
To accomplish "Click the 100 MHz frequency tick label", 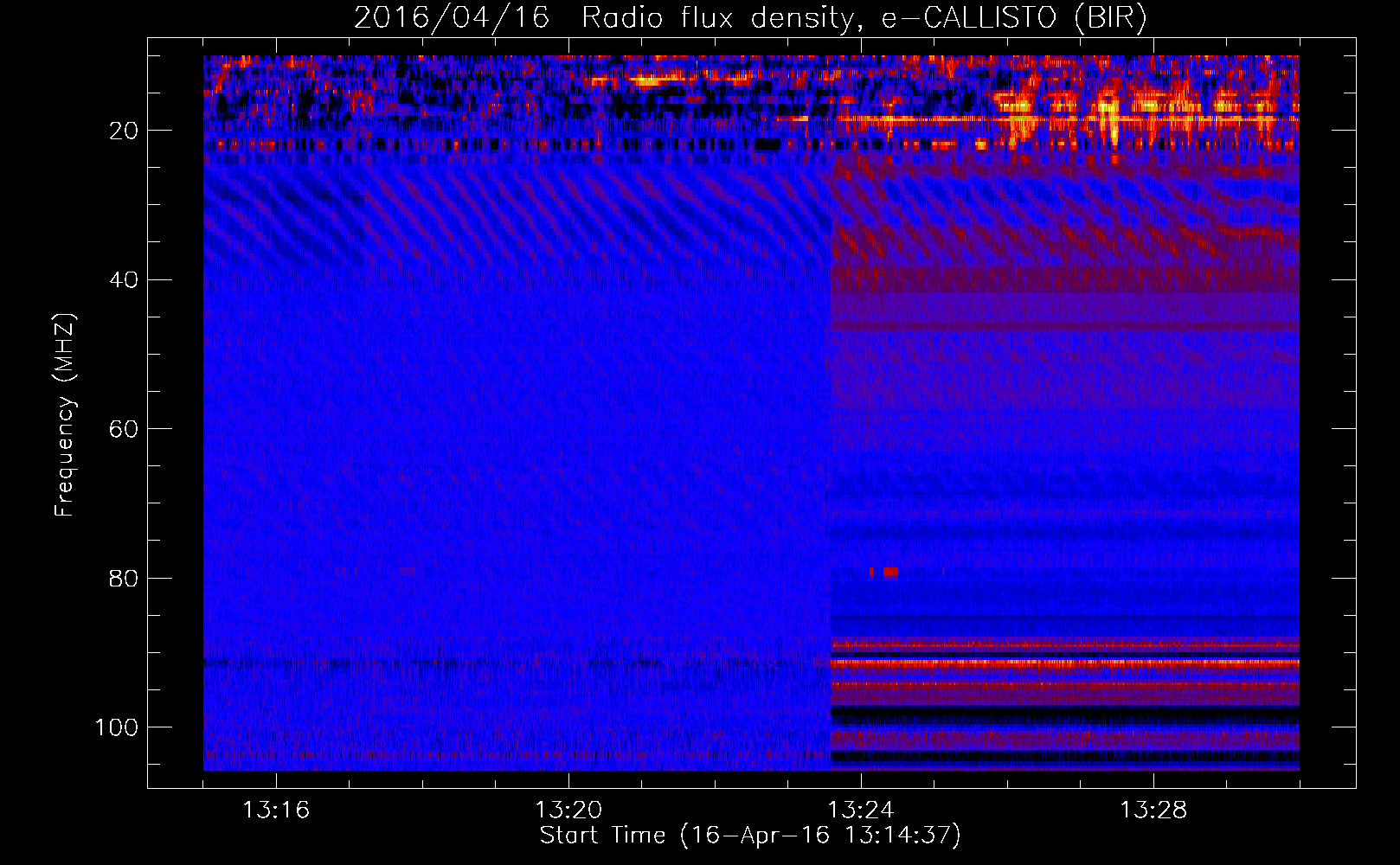I will [x=116, y=727].
